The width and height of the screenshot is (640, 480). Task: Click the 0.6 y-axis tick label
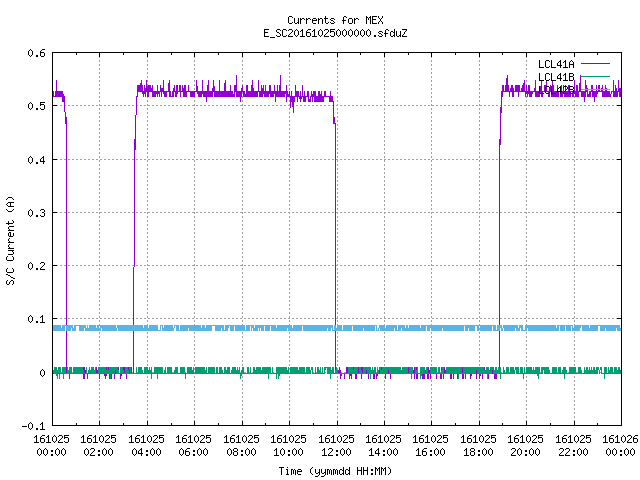pos(36,53)
